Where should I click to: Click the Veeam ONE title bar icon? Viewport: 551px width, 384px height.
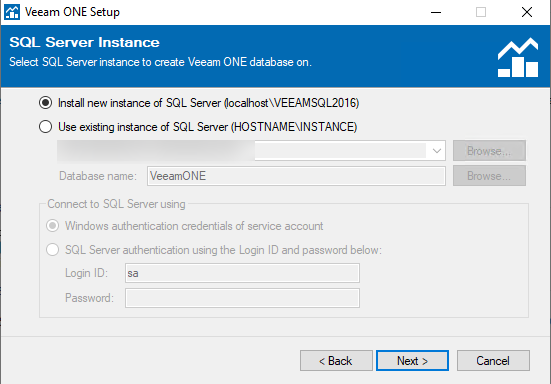pyautogui.click(x=12, y=12)
